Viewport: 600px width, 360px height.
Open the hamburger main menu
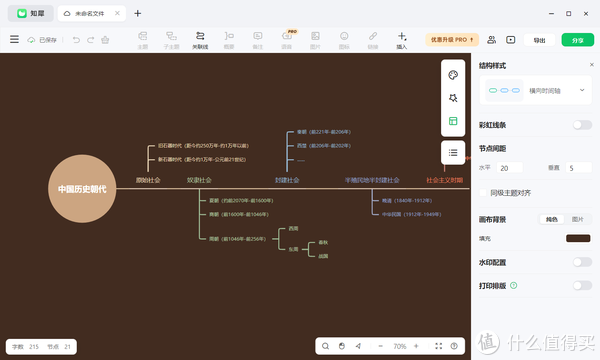click(x=14, y=39)
